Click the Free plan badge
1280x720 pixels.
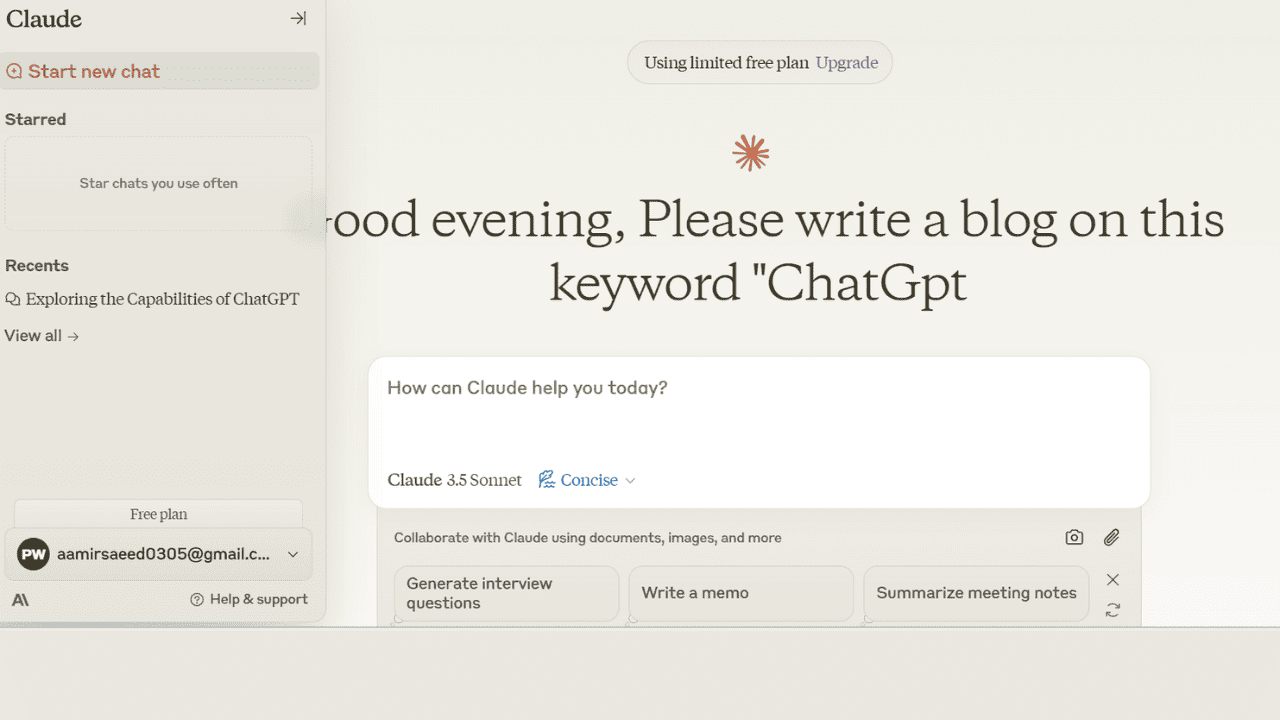pyautogui.click(x=158, y=514)
